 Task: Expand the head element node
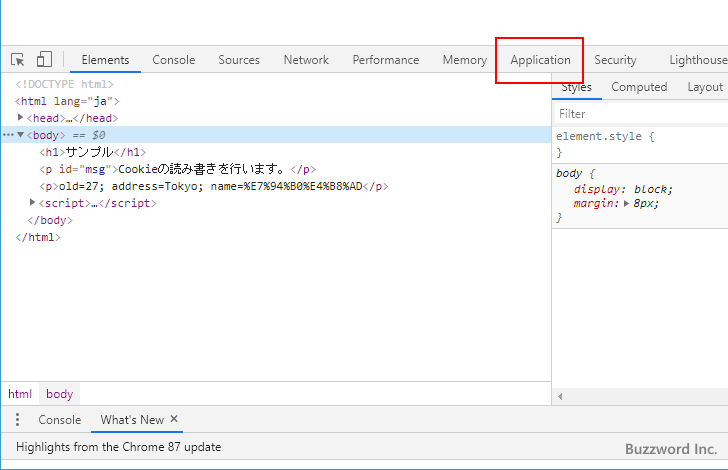pos(20,118)
